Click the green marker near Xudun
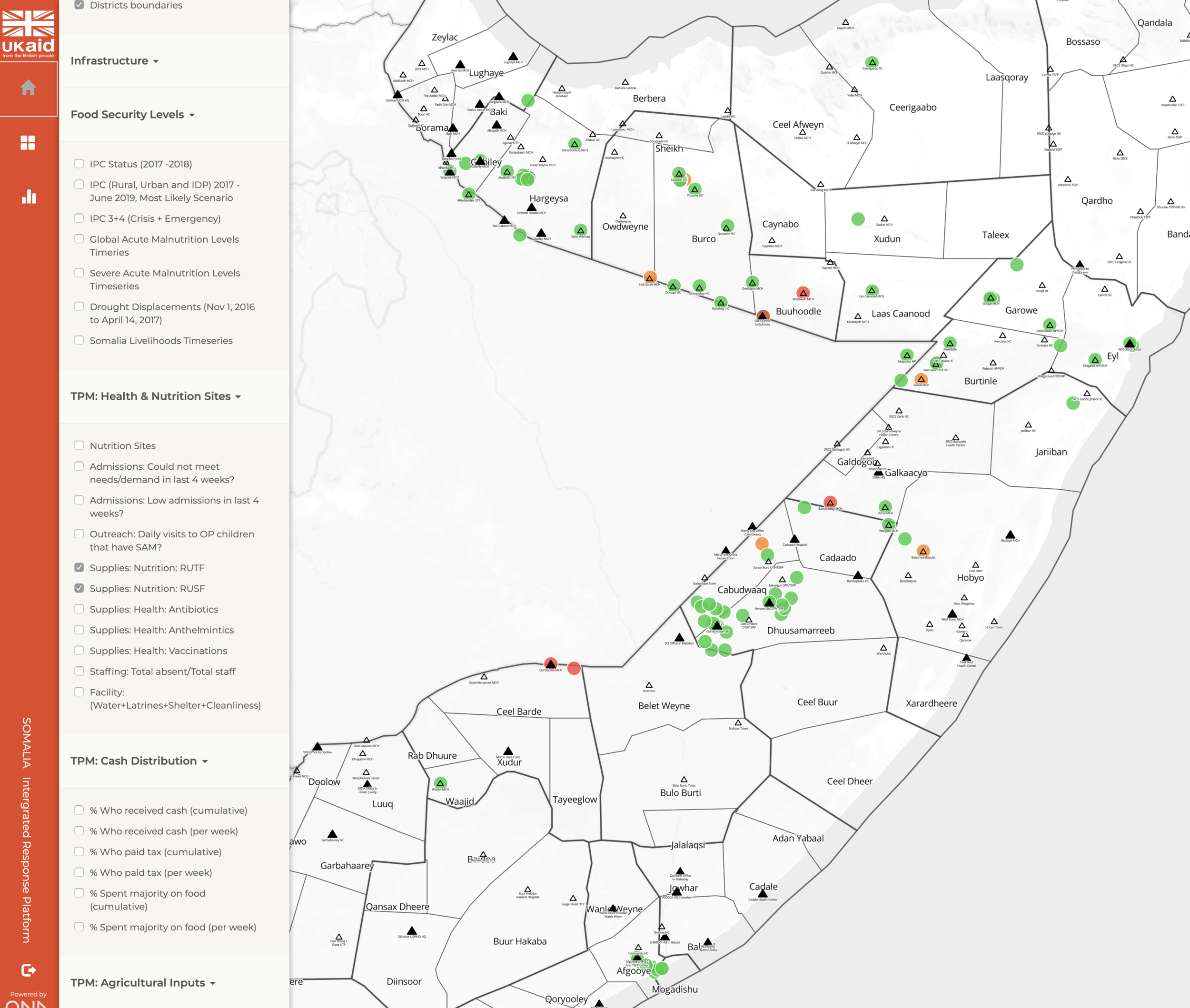 [857, 219]
